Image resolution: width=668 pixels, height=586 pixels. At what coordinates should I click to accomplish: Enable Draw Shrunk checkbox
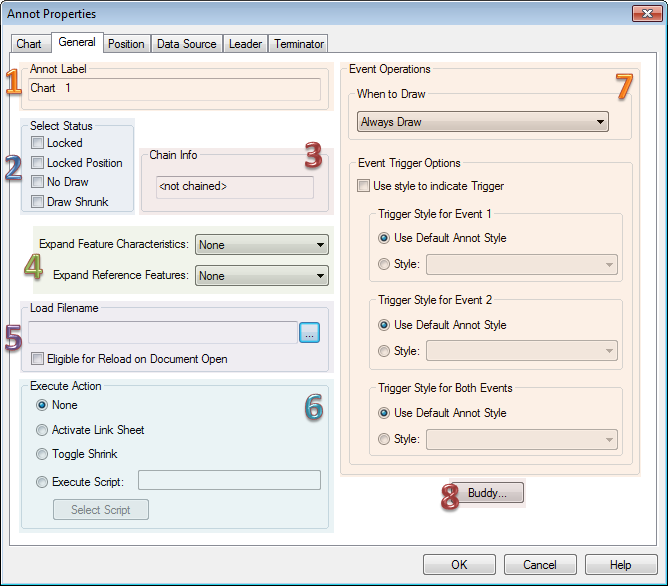[x=38, y=202]
